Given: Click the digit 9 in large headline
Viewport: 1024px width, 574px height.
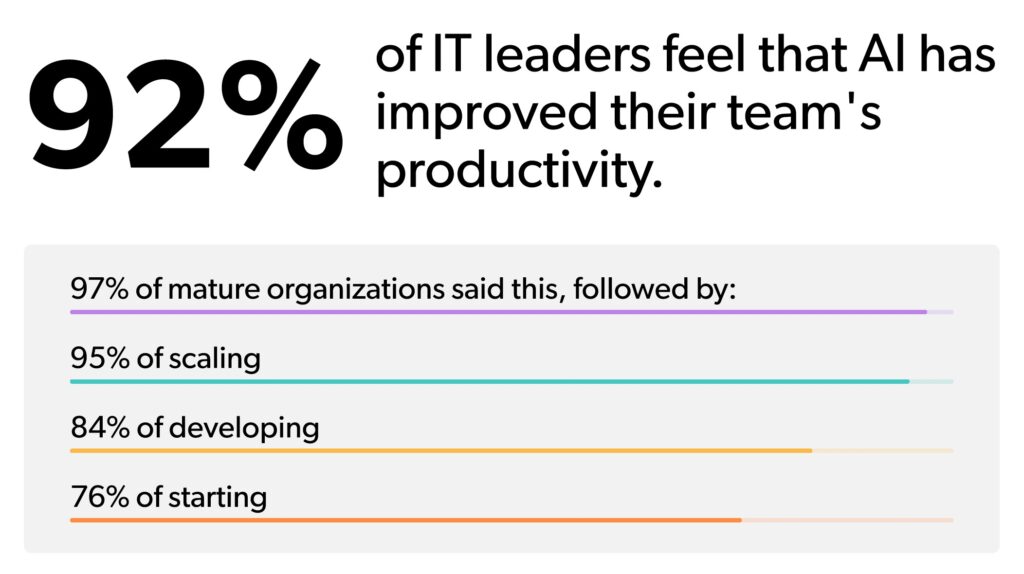Looking at the screenshot, I should tap(73, 115).
